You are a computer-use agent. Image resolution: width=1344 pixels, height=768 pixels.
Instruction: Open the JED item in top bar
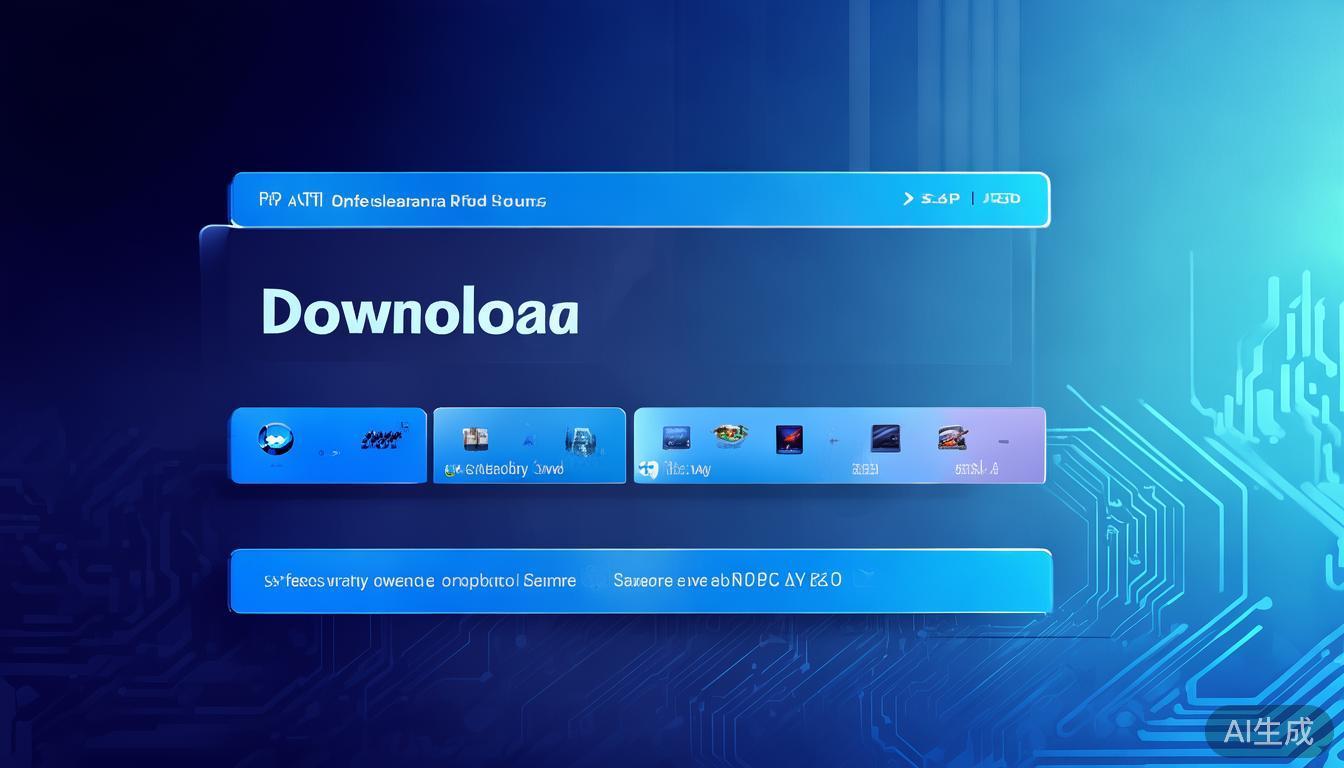coord(1001,199)
